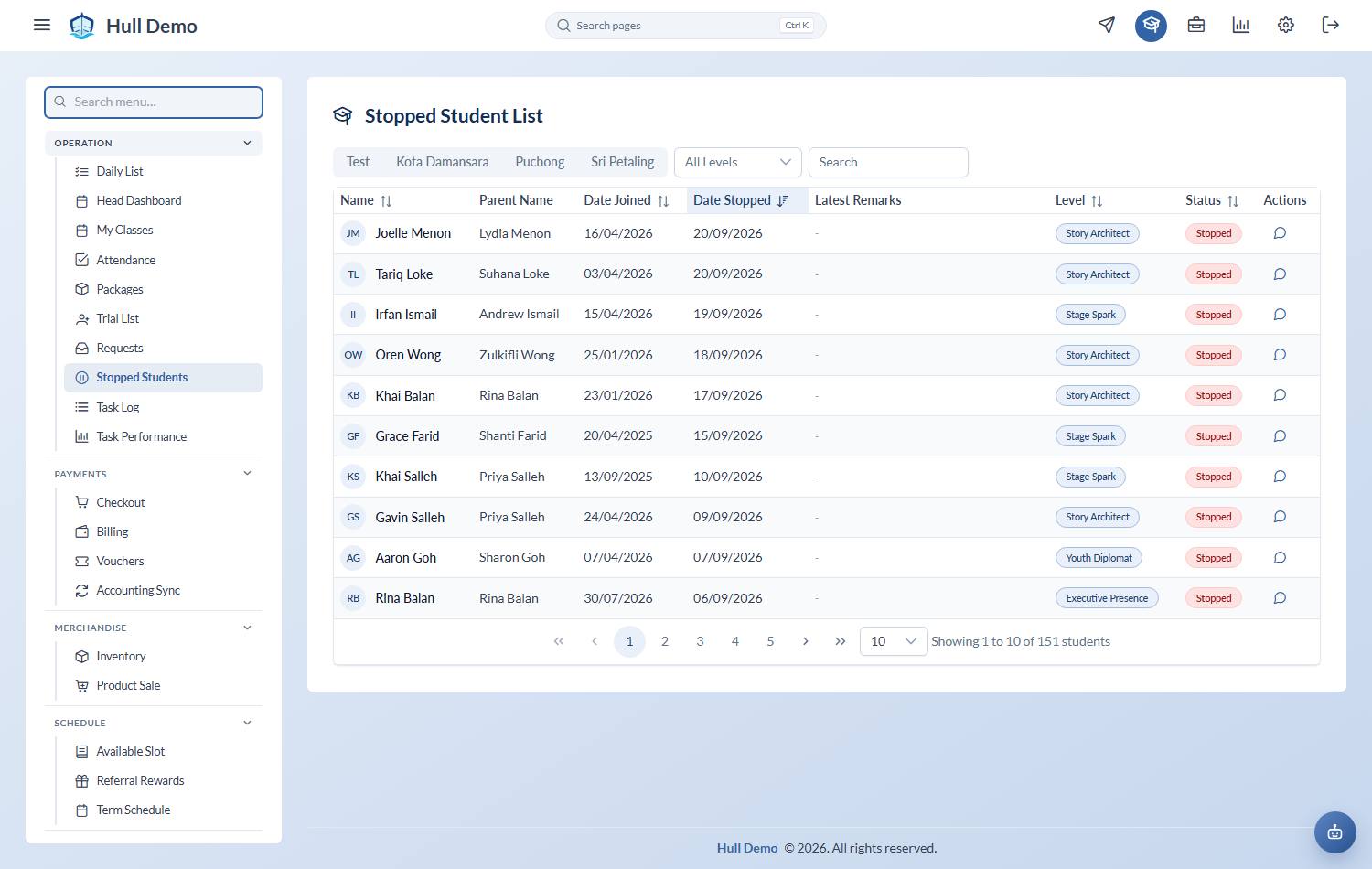
Task: Sort table by Name column
Action: click(x=386, y=200)
